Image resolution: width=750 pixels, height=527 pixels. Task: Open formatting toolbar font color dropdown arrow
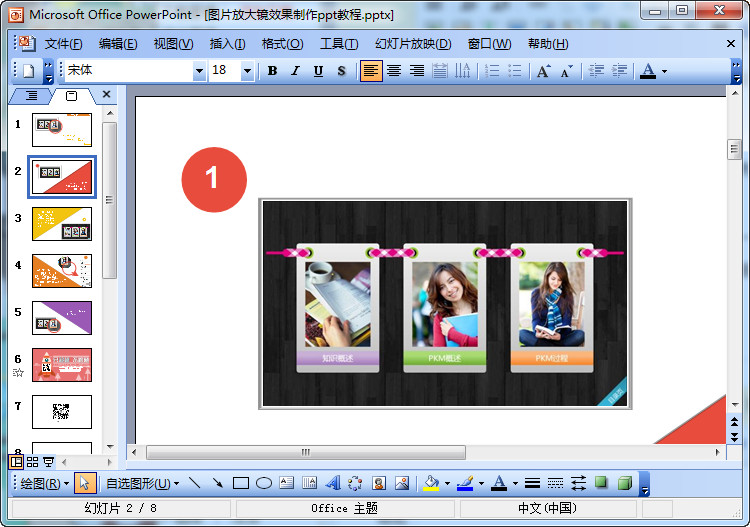(664, 72)
